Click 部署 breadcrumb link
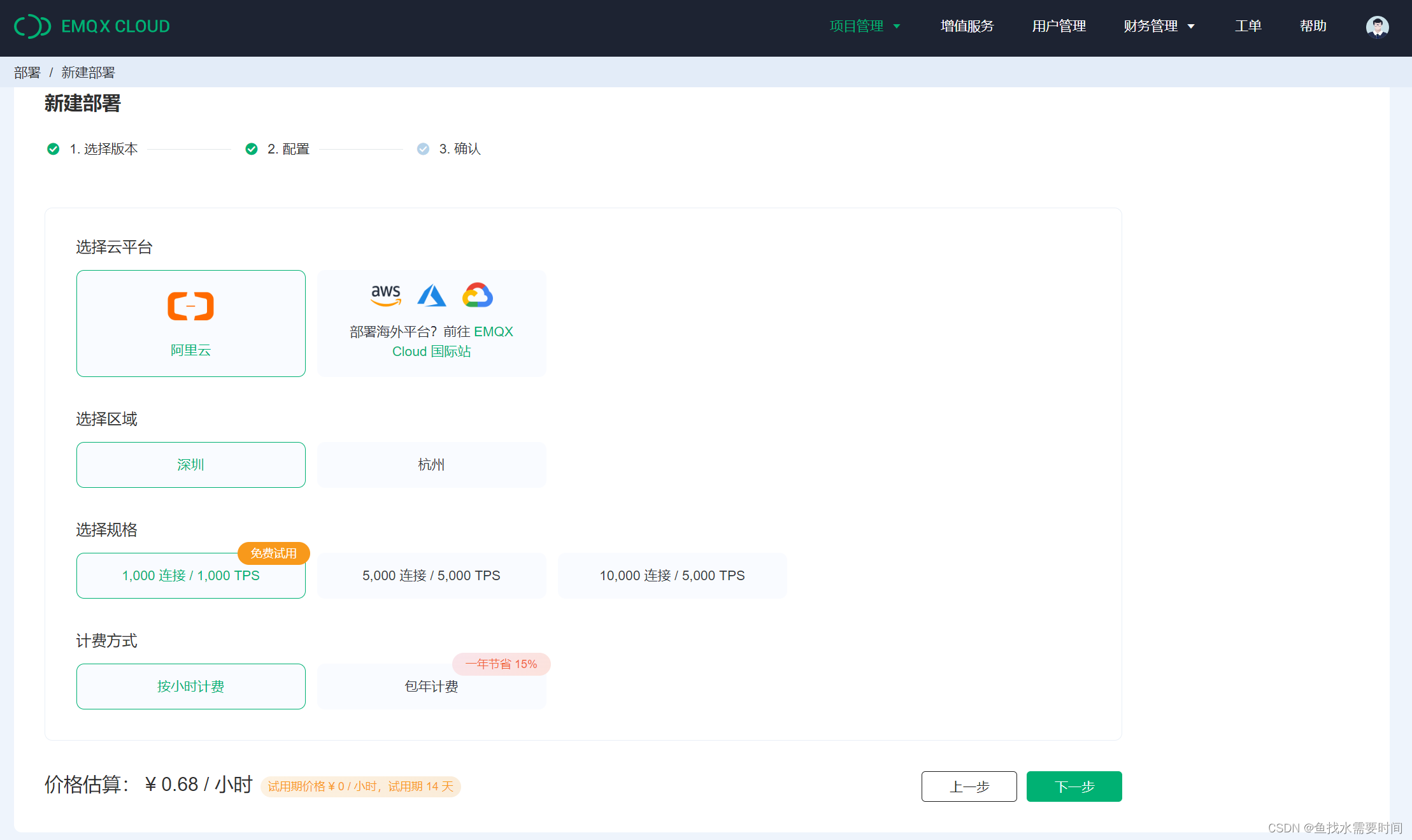This screenshot has height=840, width=1412. (27, 73)
